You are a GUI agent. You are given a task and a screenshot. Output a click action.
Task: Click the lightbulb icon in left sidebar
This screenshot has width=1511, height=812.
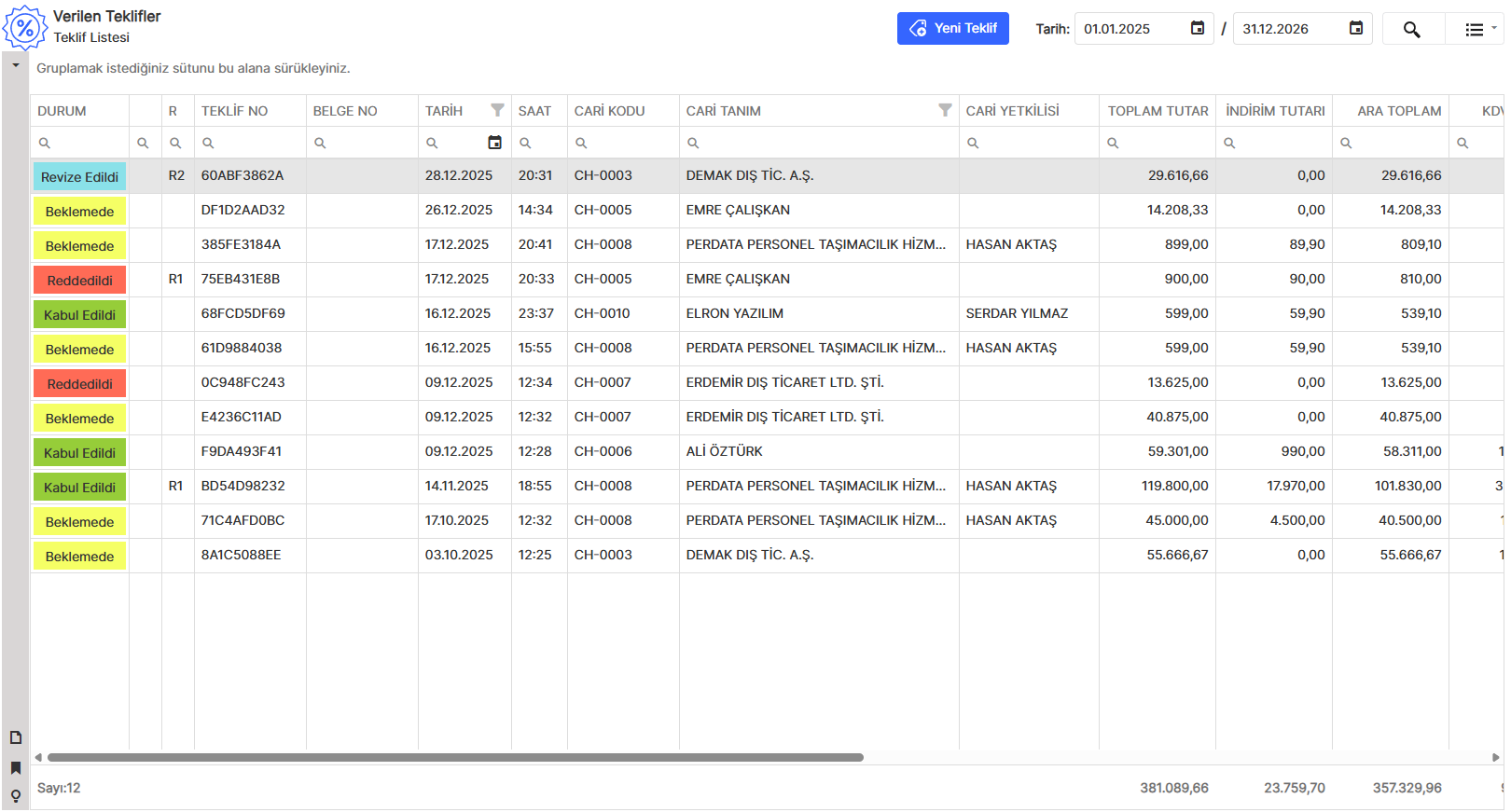(x=16, y=796)
